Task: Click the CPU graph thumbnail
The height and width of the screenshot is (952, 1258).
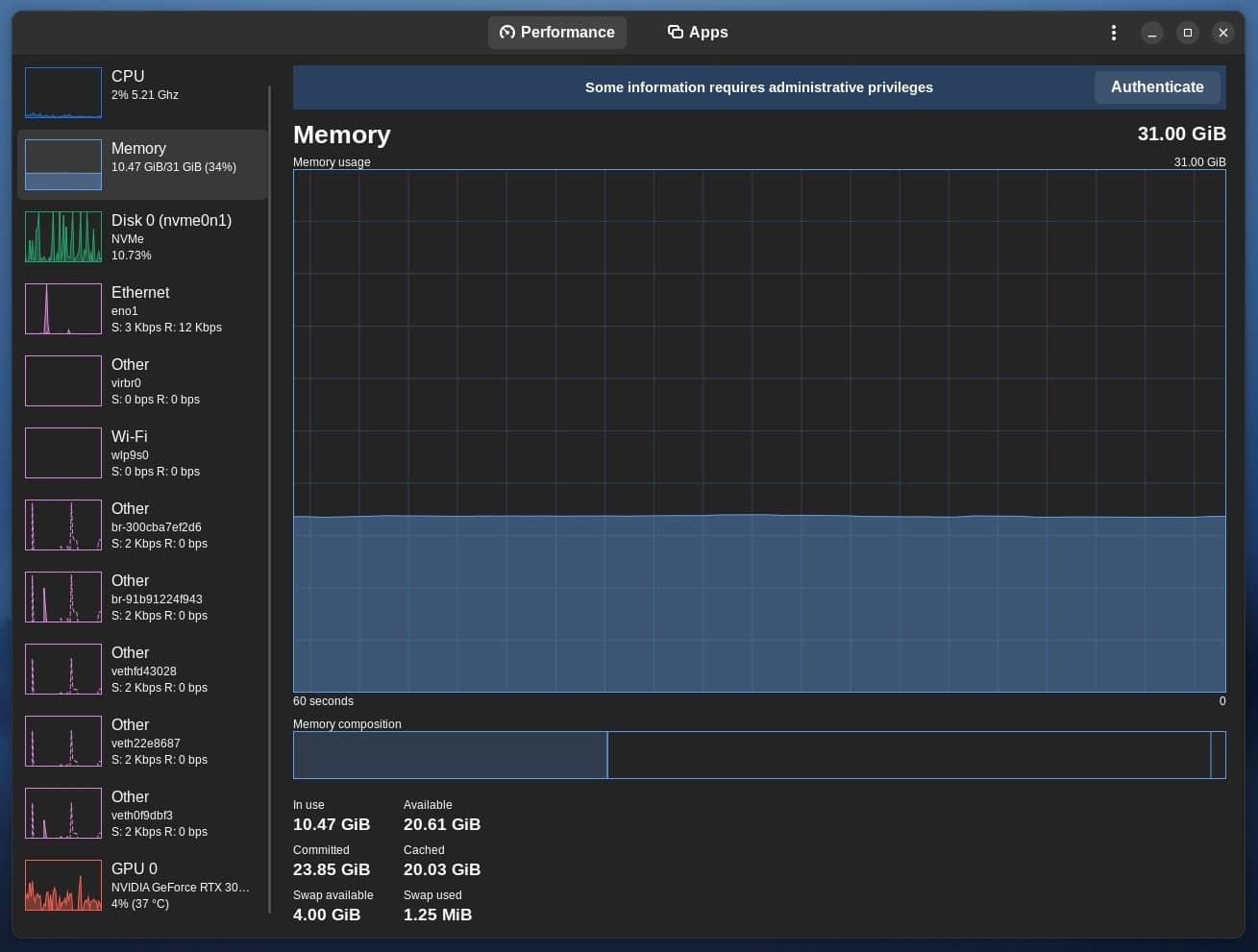Action: [62, 92]
